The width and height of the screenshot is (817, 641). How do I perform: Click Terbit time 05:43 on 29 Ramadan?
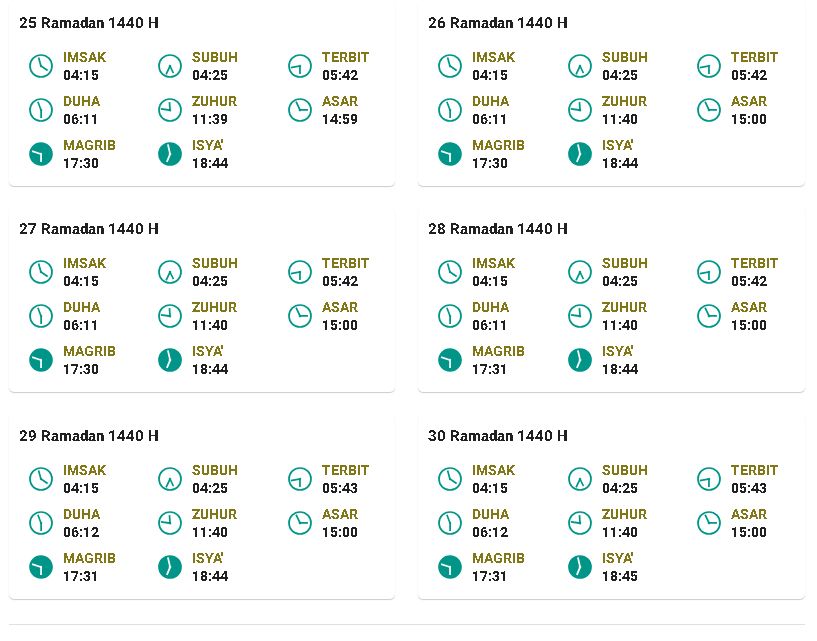tap(340, 488)
